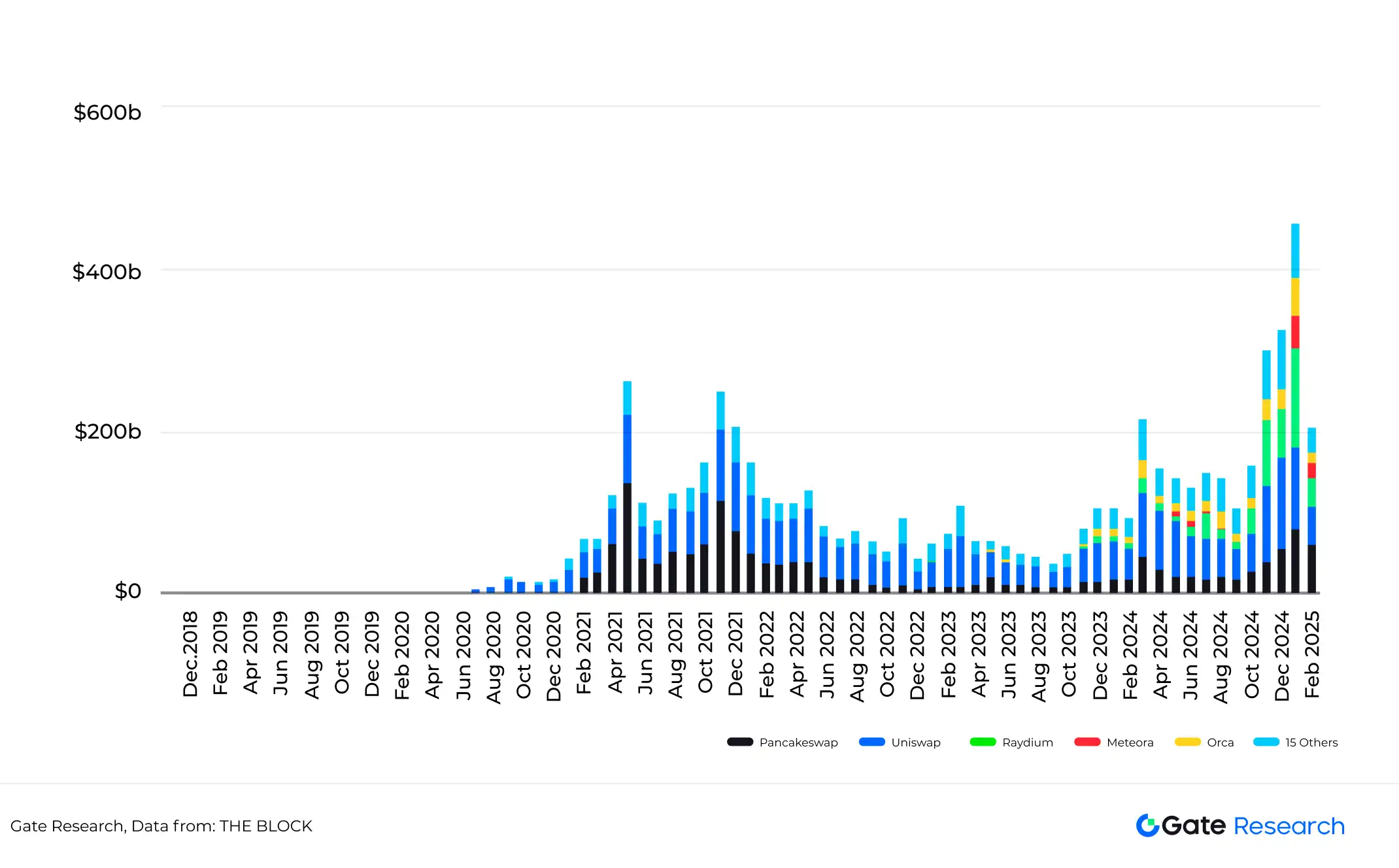The height and width of the screenshot is (868, 1399).
Task: Toggle the Raydium legend label
Action: [1028, 743]
